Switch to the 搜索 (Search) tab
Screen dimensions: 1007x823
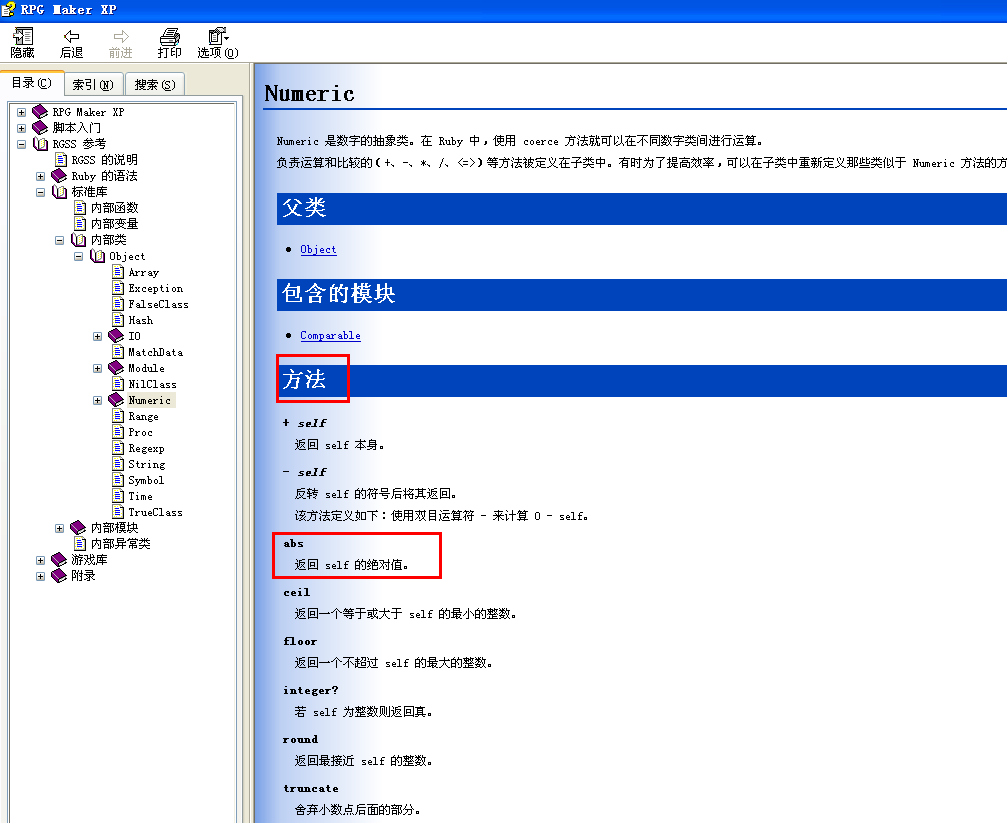tap(155, 84)
